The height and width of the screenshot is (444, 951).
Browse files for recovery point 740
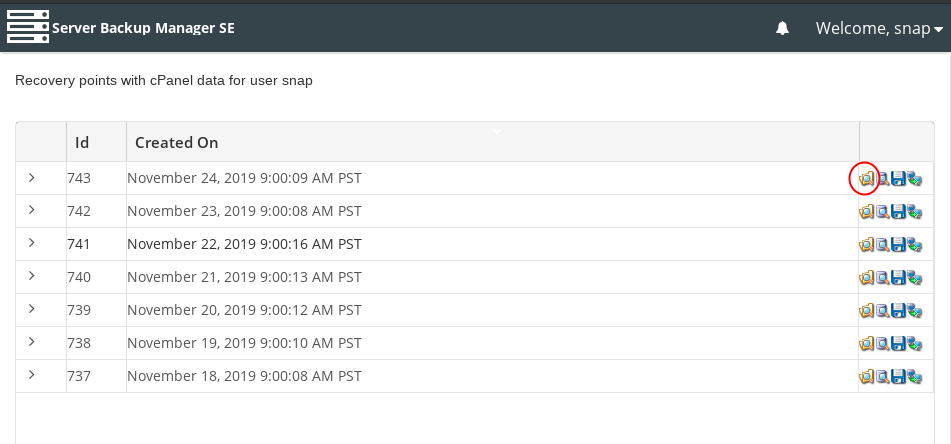click(x=866, y=278)
